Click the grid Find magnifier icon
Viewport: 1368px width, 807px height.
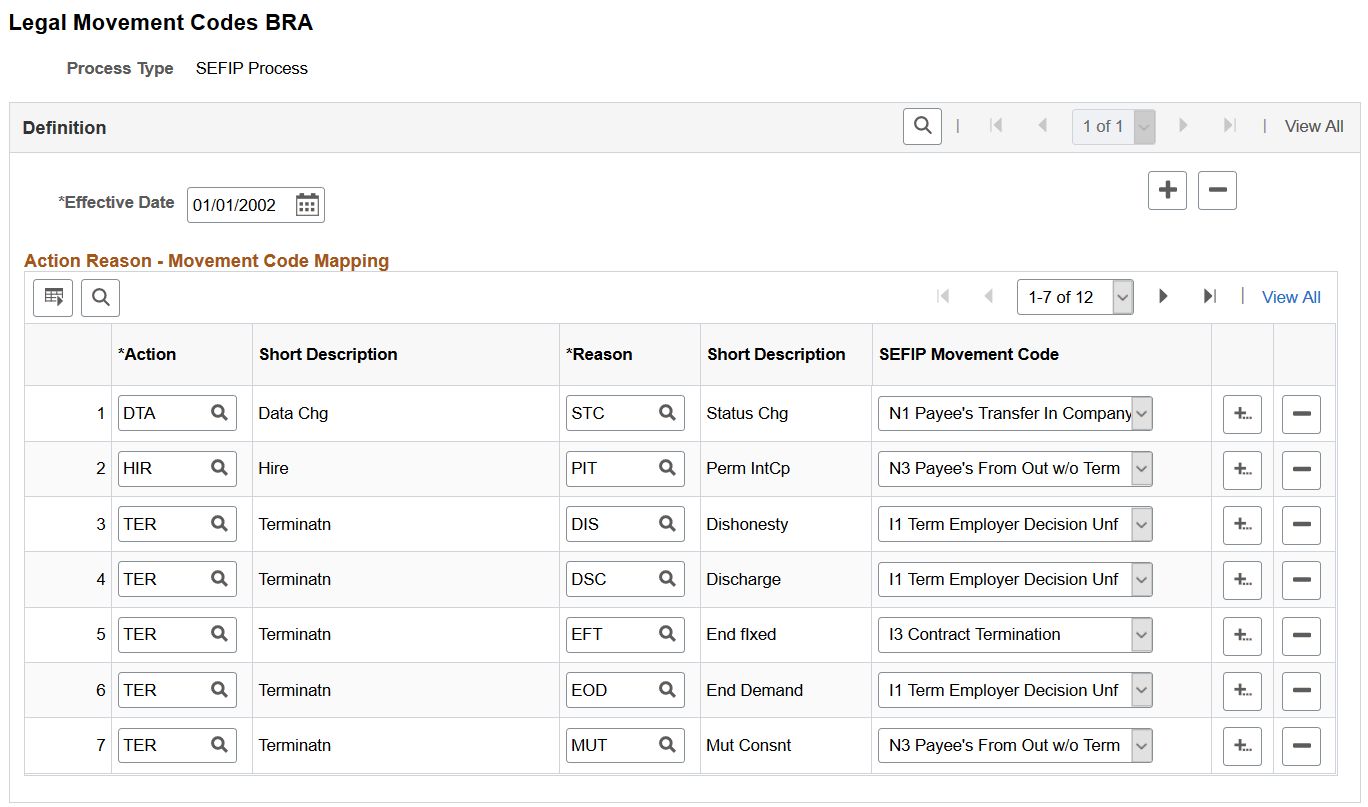(x=101, y=297)
